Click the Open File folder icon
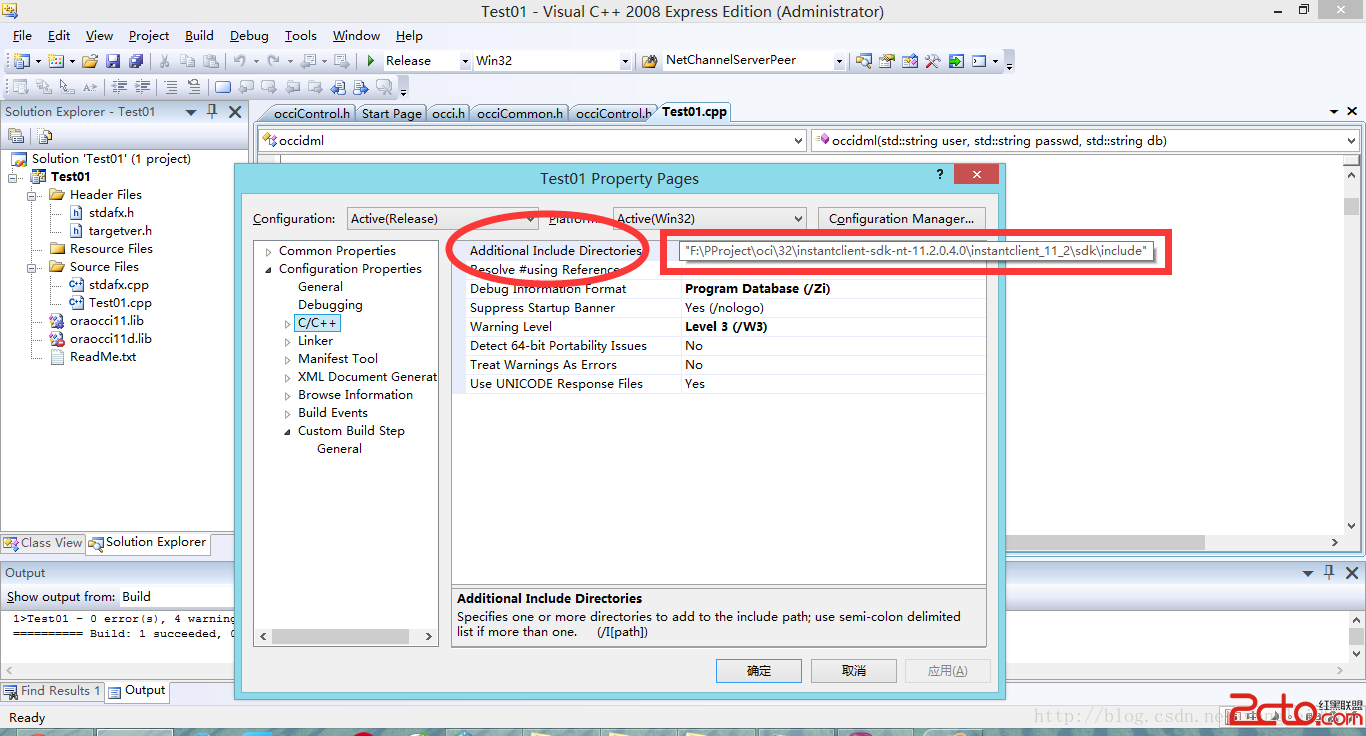The width and height of the screenshot is (1366, 736). (x=90, y=61)
